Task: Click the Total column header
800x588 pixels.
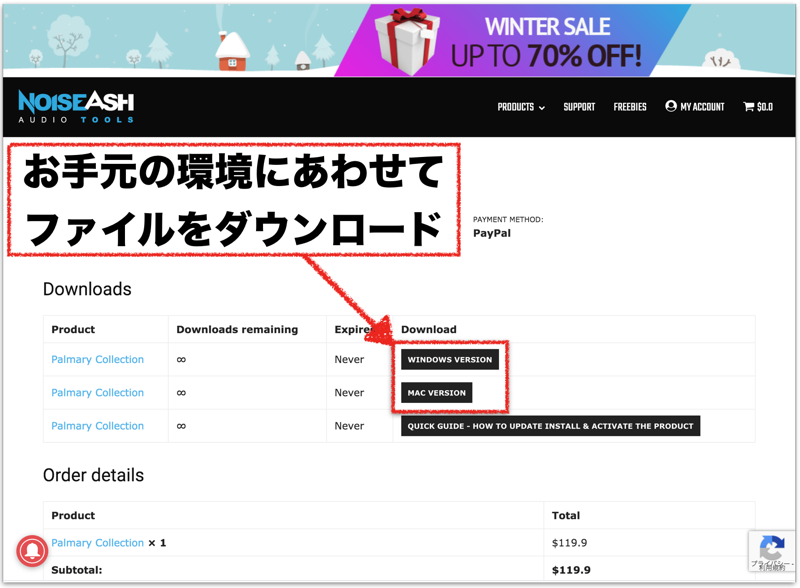Action: 566,516
